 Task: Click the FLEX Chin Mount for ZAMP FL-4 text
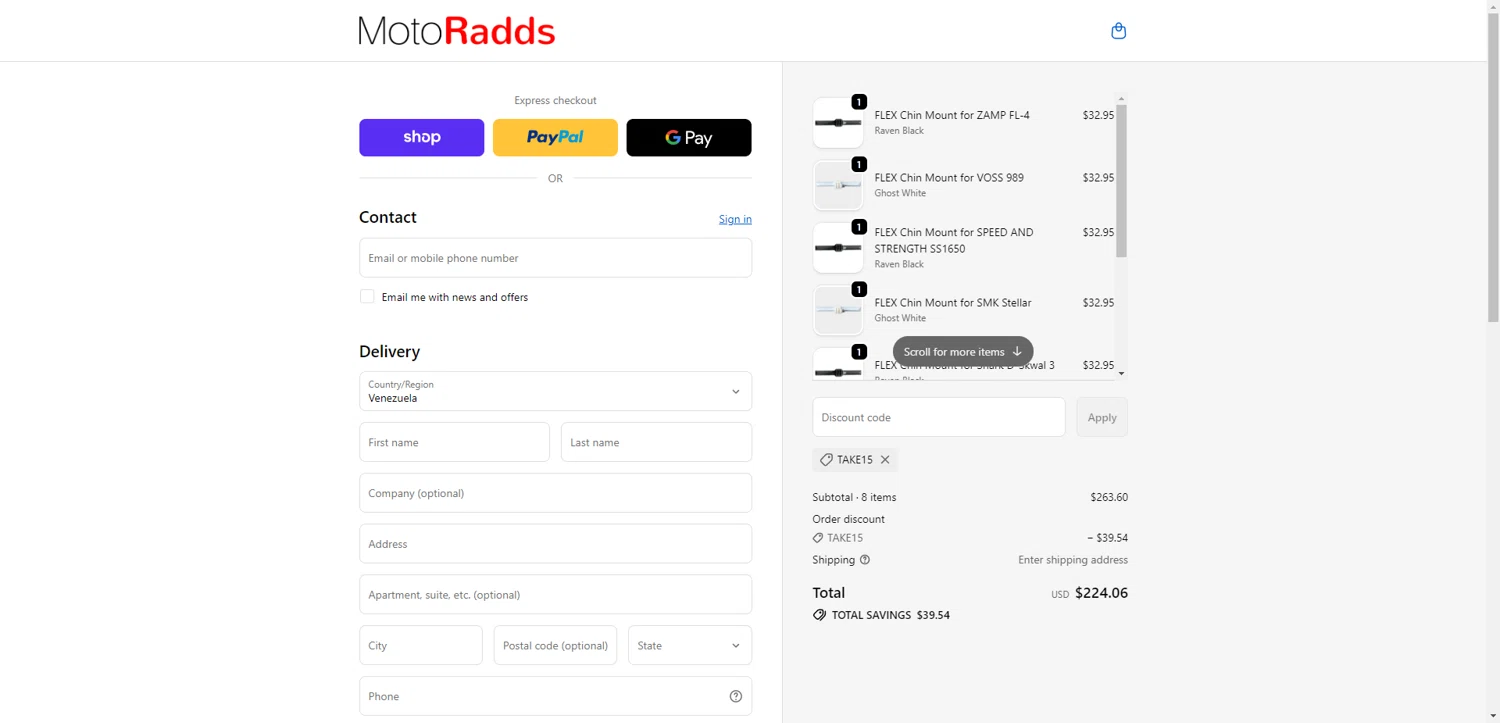tap(952, 115)
